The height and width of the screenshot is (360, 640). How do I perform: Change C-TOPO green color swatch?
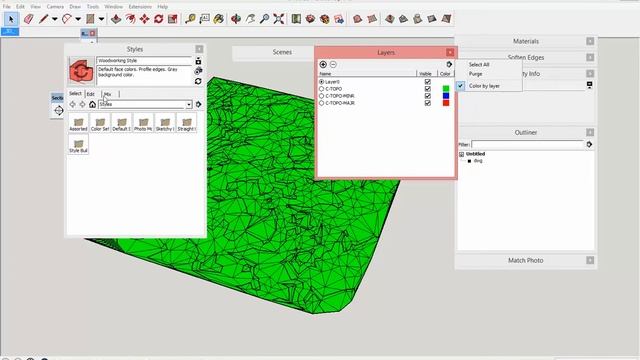pyautogui.click(x=446, y=89)
